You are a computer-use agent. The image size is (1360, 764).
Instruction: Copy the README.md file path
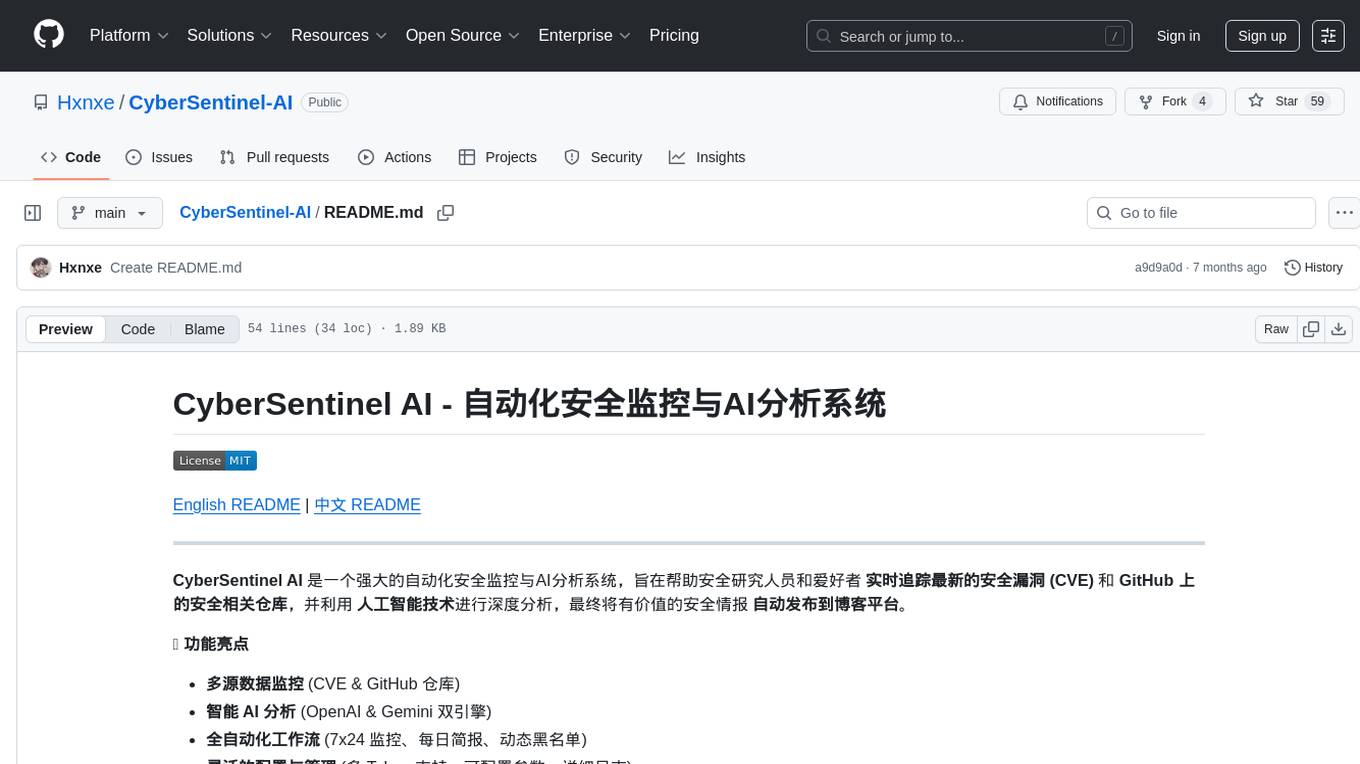[x=446, y=213]
